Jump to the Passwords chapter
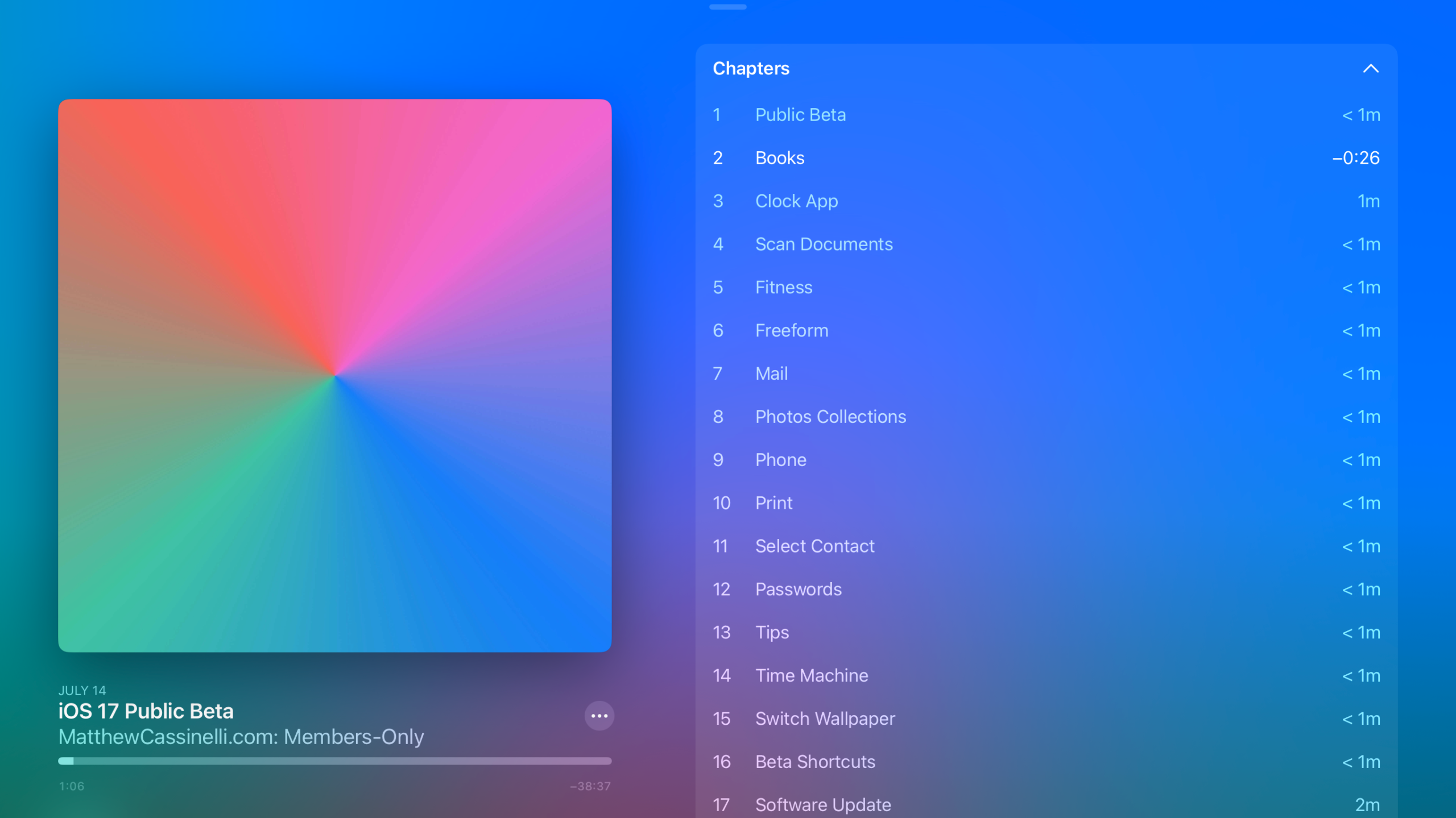Image resolution: width=1456 pixels, height=818 pixels. pos(1046,589)
